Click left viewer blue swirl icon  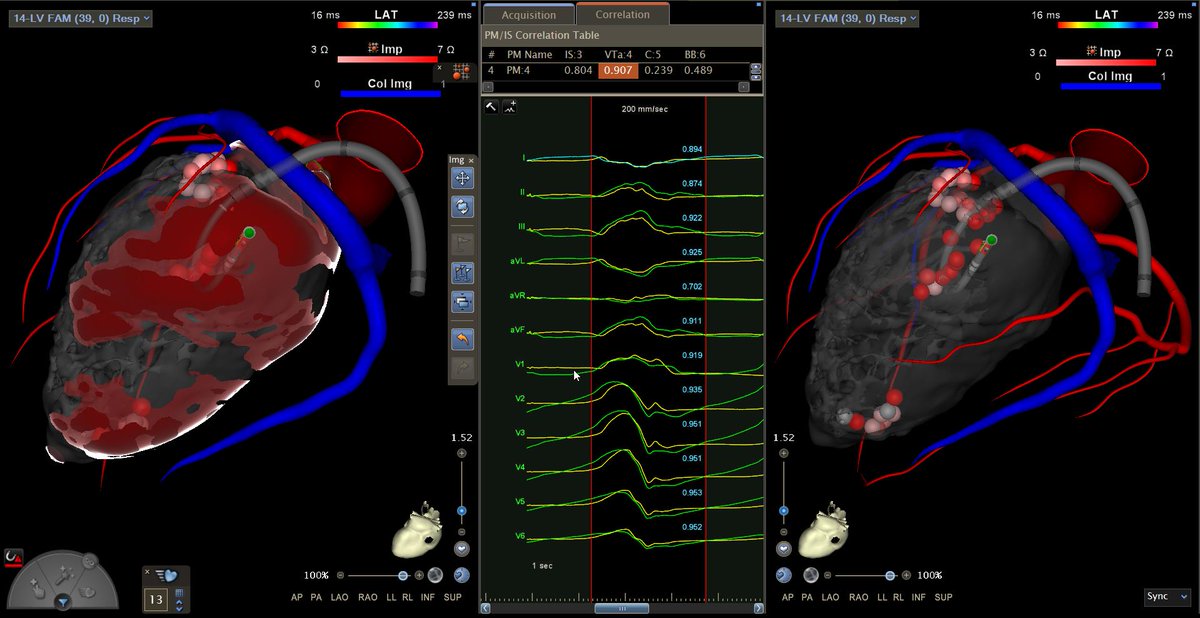[462, 575]
